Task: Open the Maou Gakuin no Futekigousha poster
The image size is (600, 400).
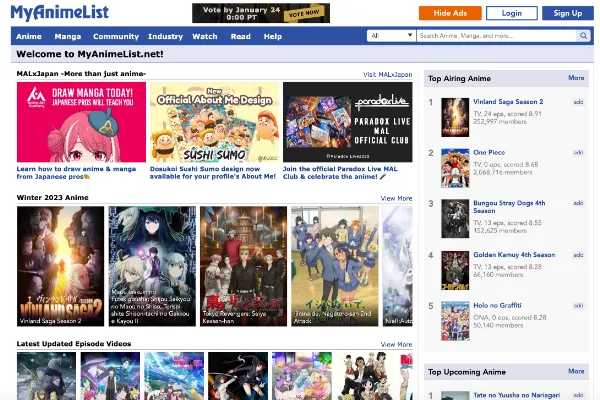Action: 152,266
